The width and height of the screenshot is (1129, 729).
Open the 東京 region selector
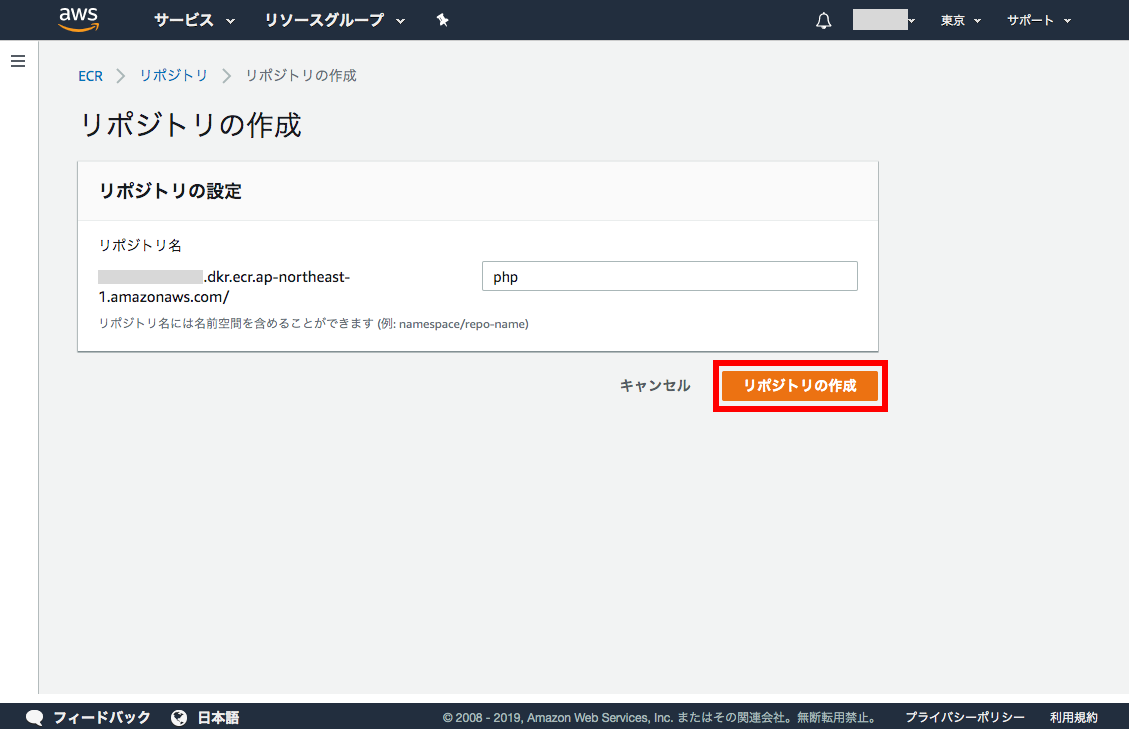click(961, 20)
